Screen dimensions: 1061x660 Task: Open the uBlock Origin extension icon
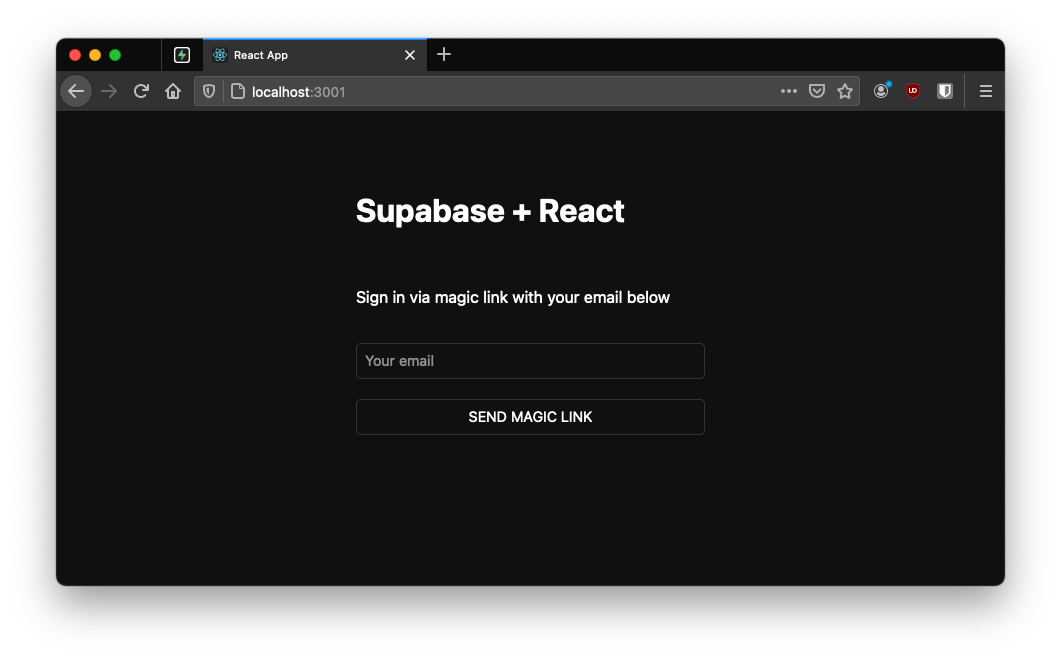pyautogui.click(x=912, y=90)
